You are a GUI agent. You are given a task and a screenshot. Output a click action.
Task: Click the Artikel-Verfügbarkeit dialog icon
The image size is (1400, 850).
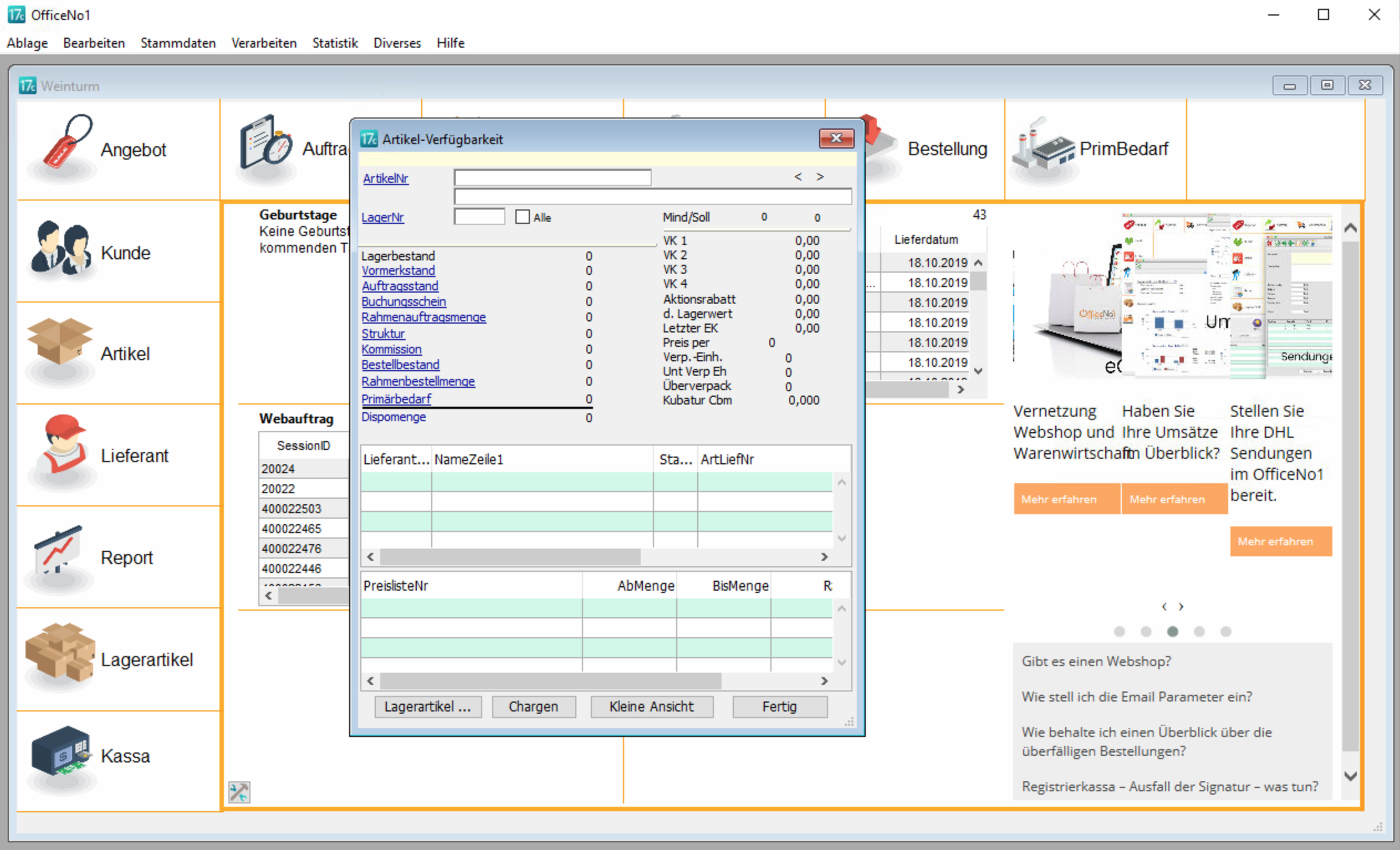(369, 139)
